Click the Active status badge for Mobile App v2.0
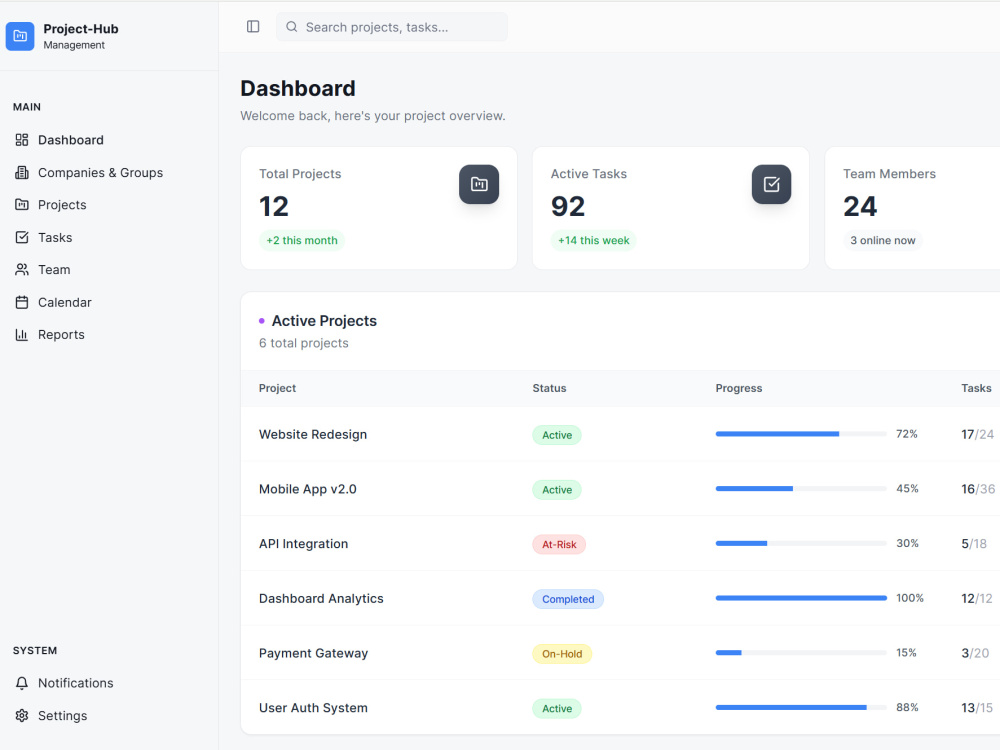The height and width of the screenshot is (750, 1000). click(x=557, y=490)
